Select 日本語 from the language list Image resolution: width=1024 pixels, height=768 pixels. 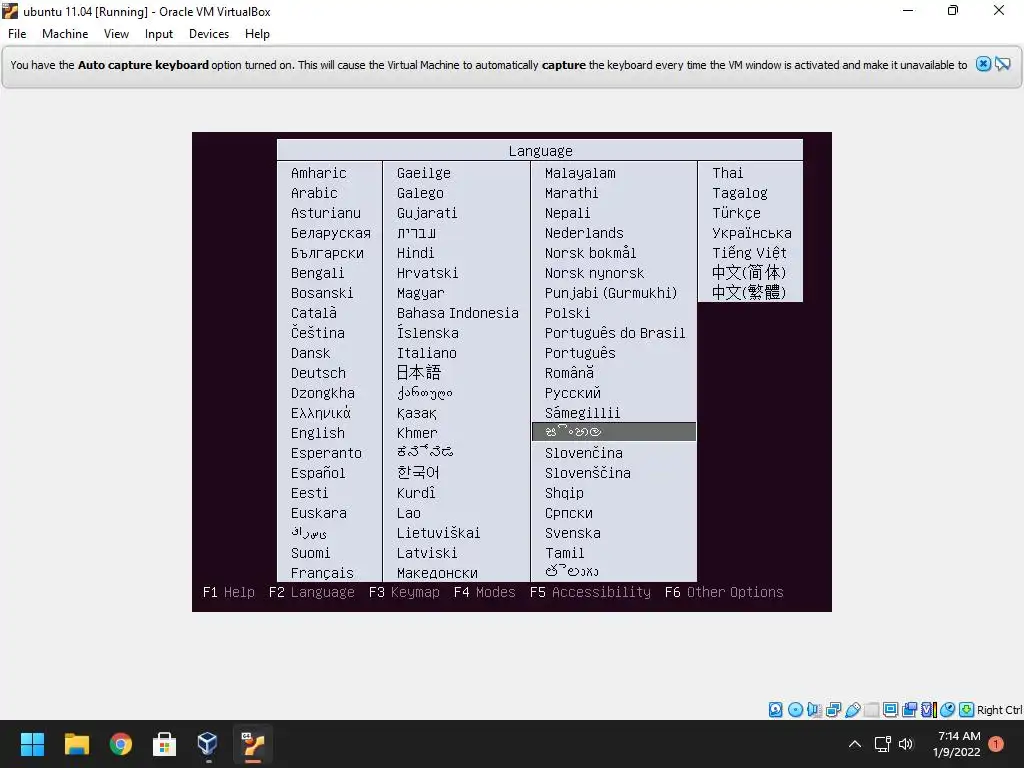(x=419, y=373)
